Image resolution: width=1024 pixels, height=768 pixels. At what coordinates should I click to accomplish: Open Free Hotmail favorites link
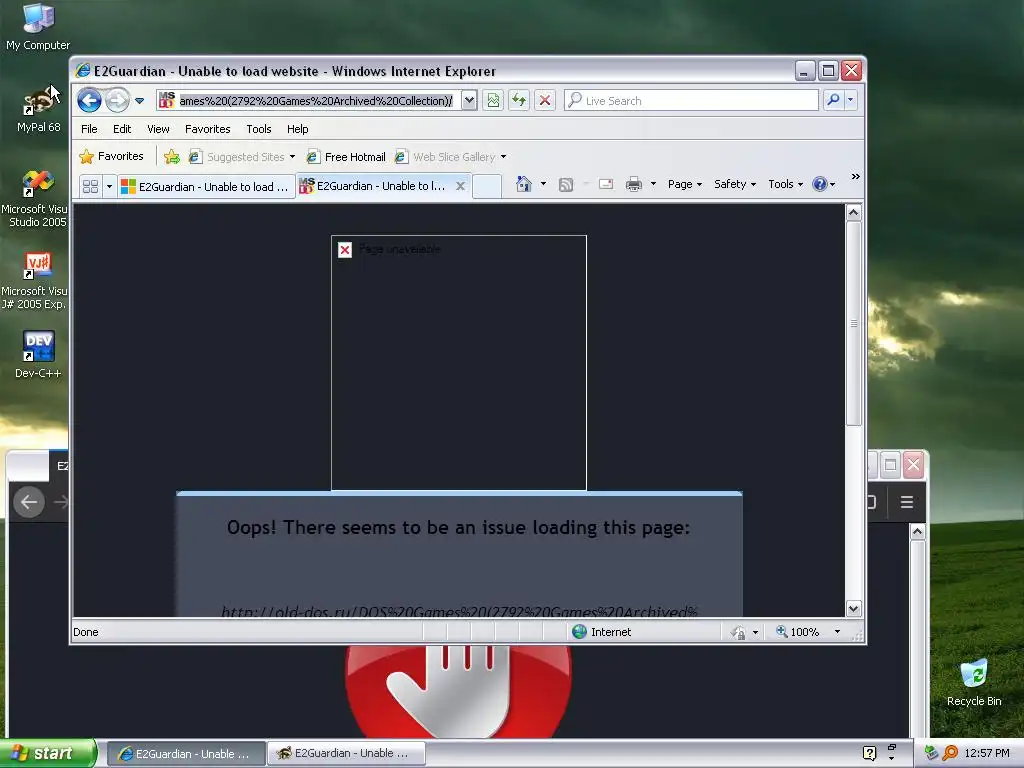346,157
